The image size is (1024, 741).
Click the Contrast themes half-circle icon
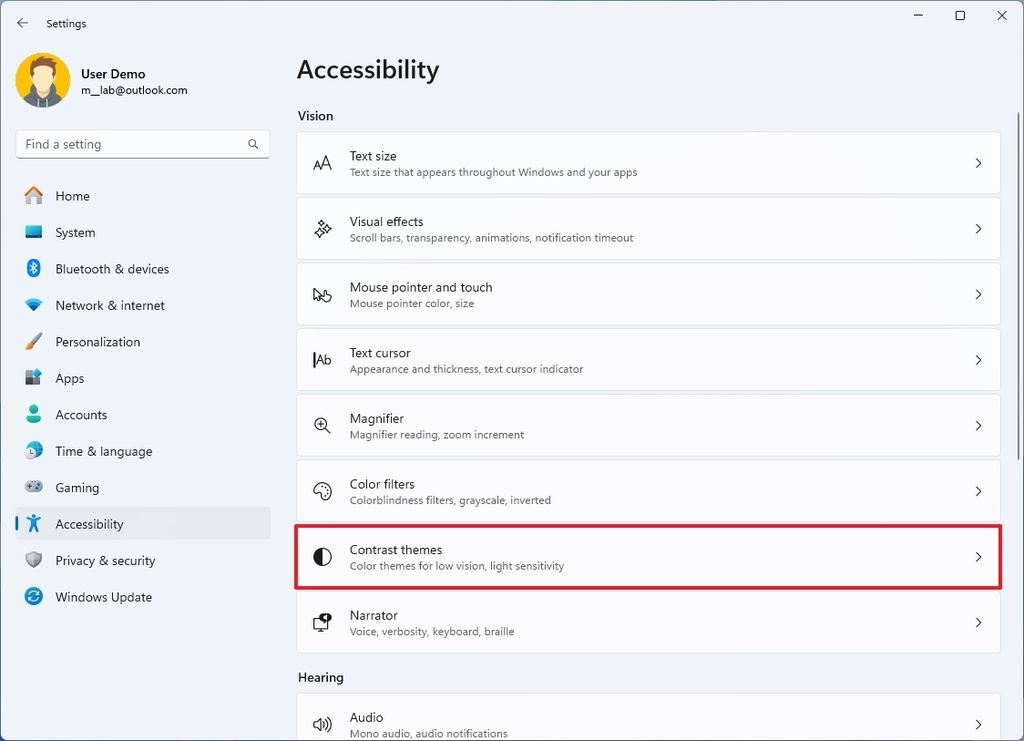click(322, 557)
